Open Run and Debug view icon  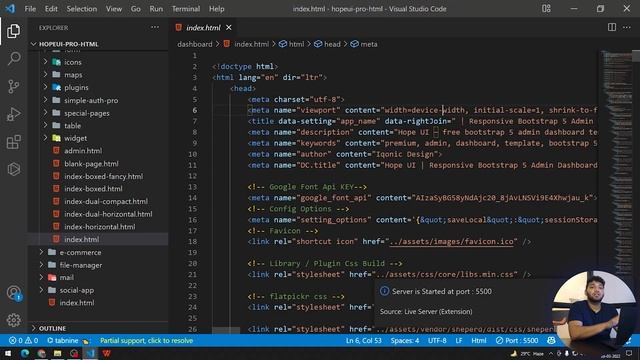click(13, 114)
